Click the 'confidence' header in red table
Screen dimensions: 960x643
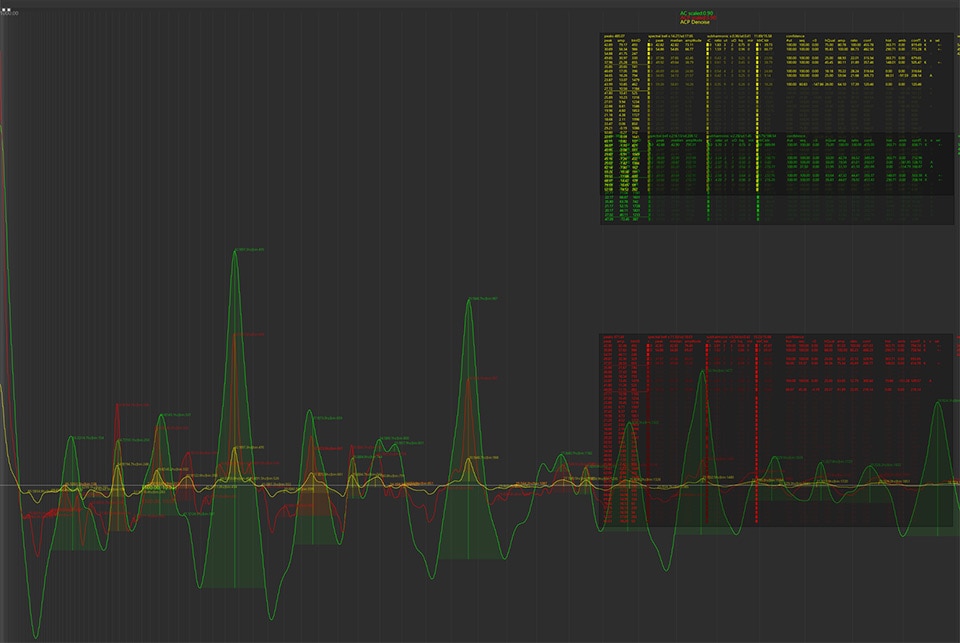click(795, 337)
